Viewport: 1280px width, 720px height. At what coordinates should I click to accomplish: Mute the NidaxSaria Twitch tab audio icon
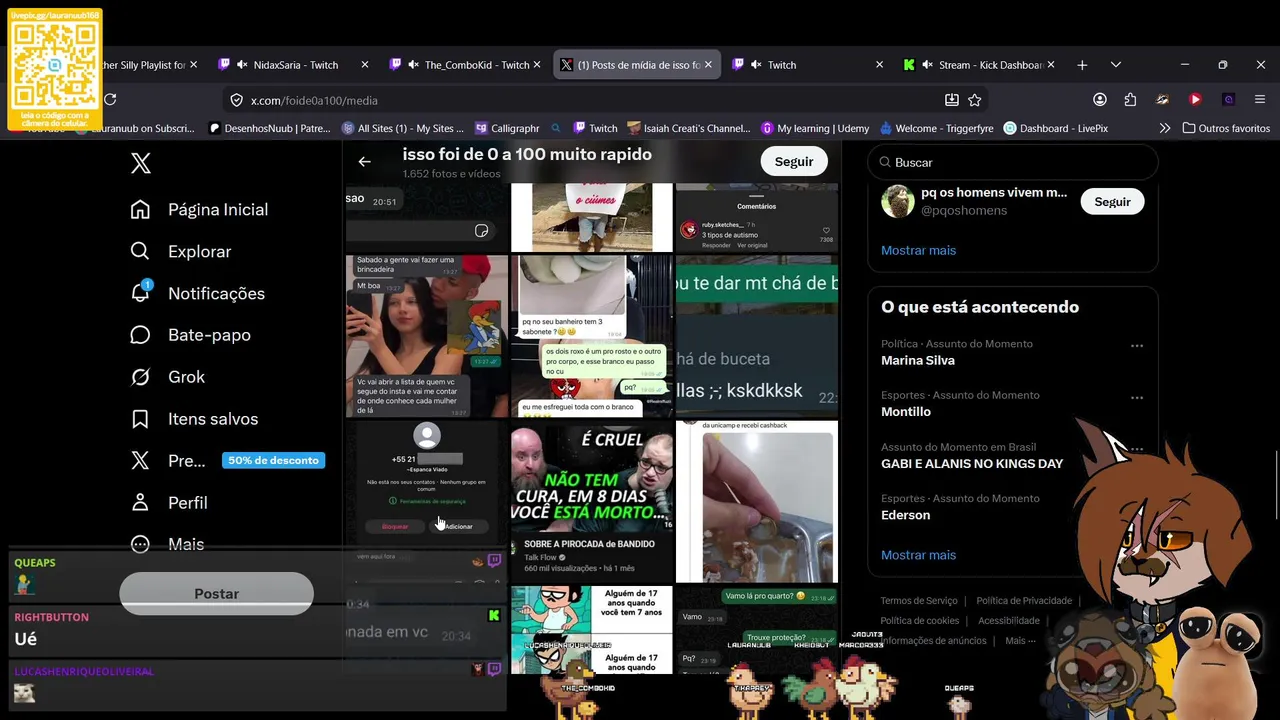(242, 65)
